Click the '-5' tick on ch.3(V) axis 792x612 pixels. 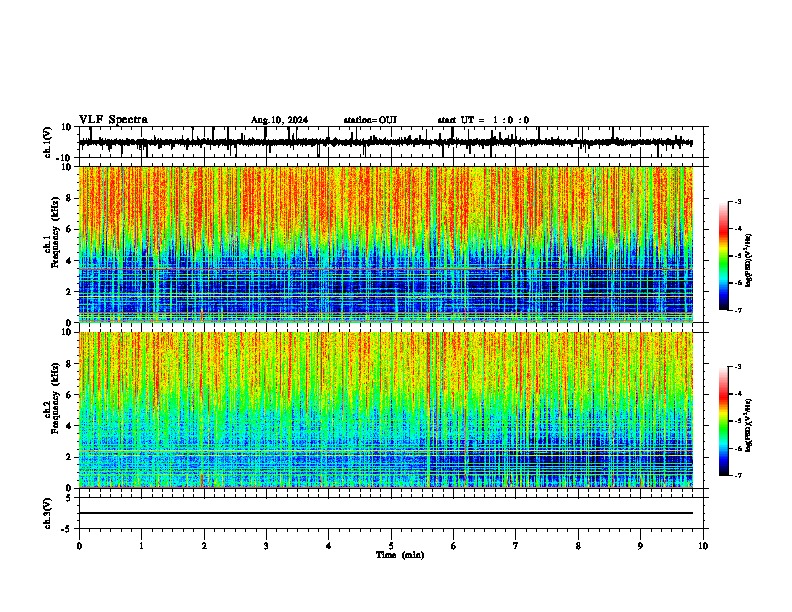(x=67, y=529)
